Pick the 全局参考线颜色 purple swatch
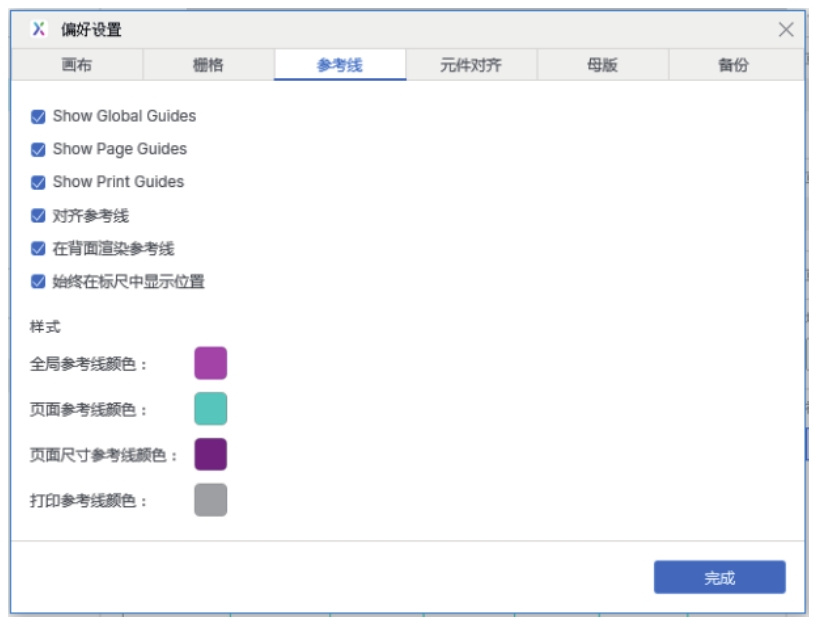The image size is (813, 620). 210,363
